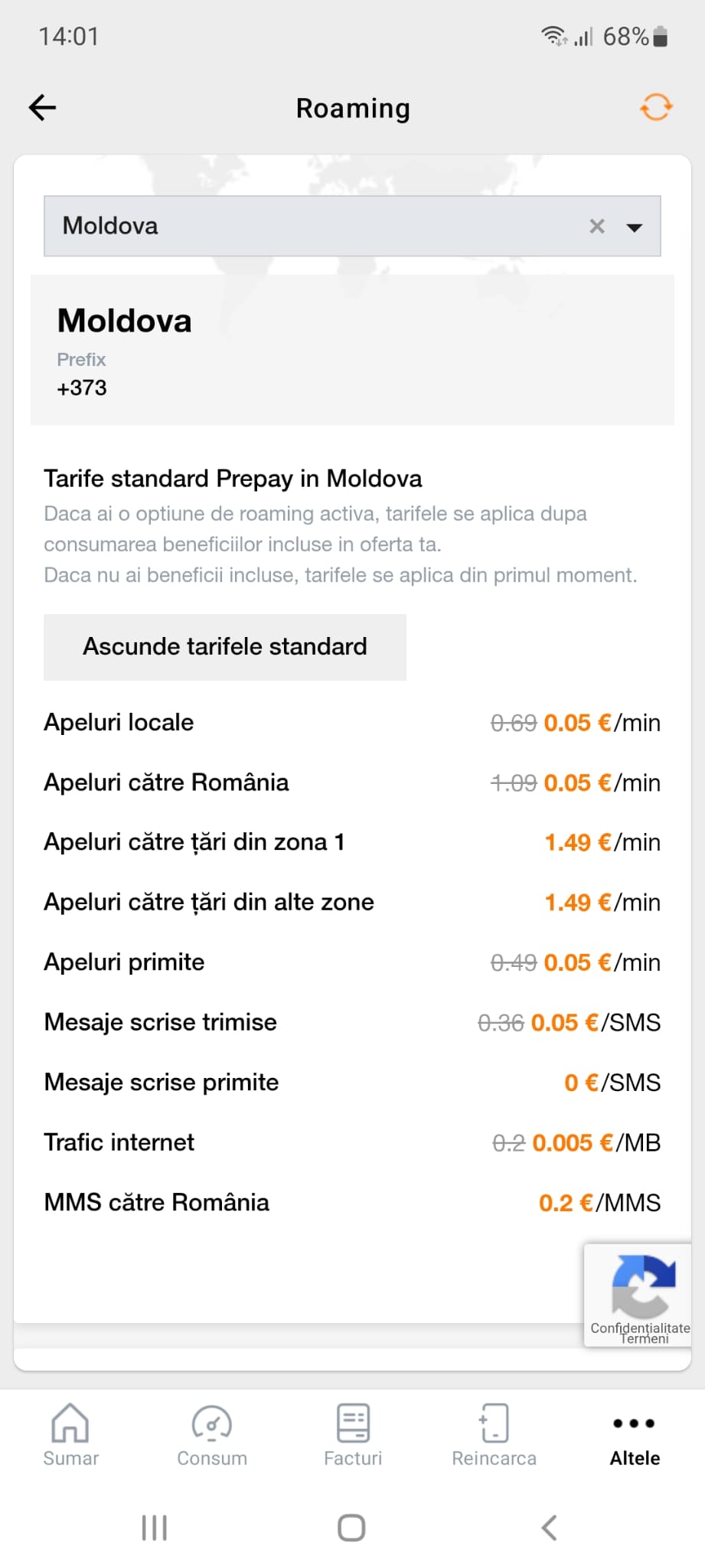The image size is (705, 1568).
Task: Tap the Android recent apps button
Action: [154, 1527]
